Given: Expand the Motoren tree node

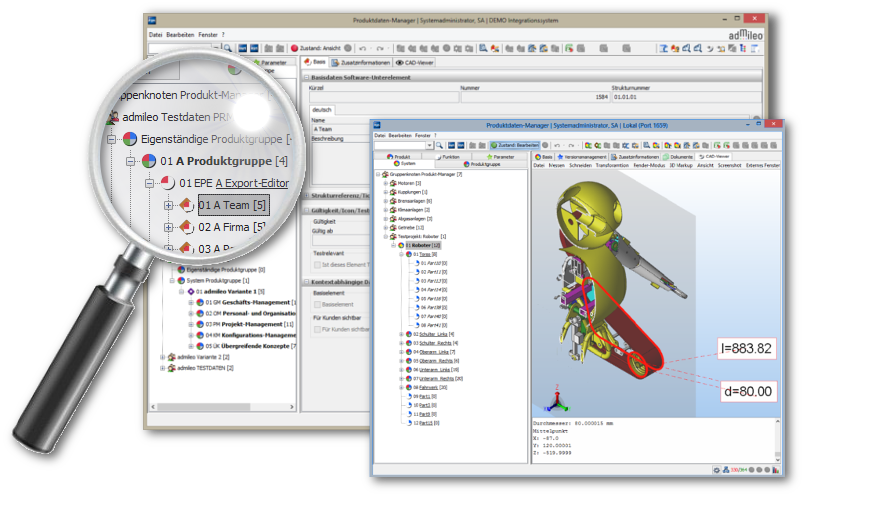Looking at the screenshot, I should tap(385, 183).
